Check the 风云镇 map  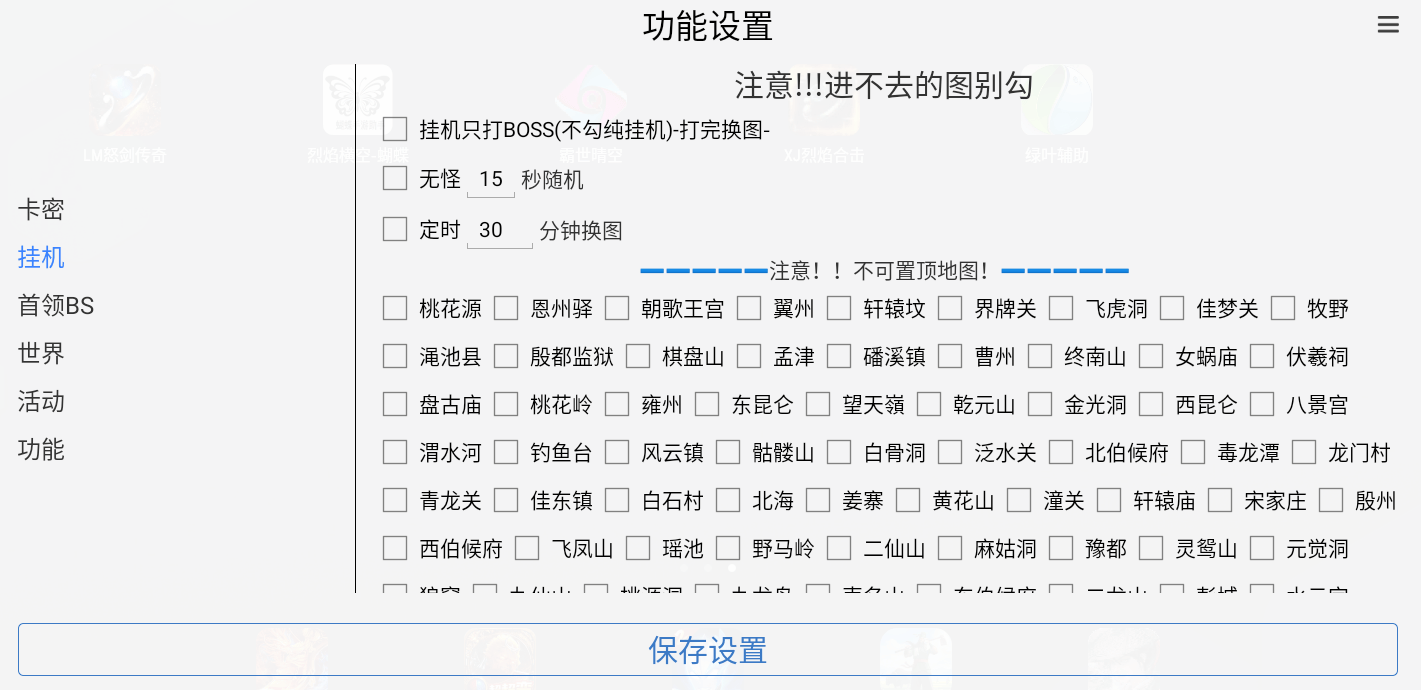(x=617, y=452)
